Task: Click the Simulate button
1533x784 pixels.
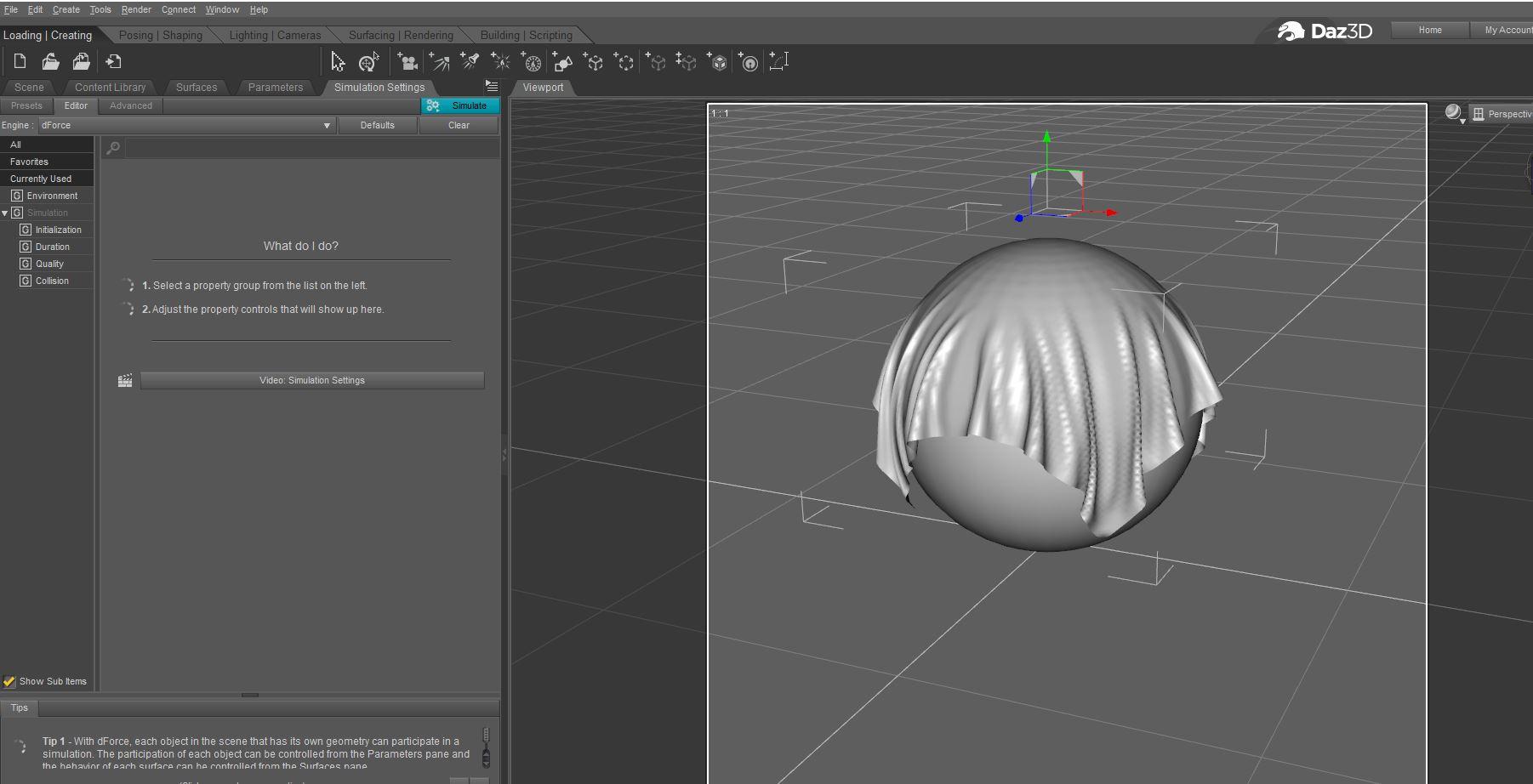Action: (460, 105)
